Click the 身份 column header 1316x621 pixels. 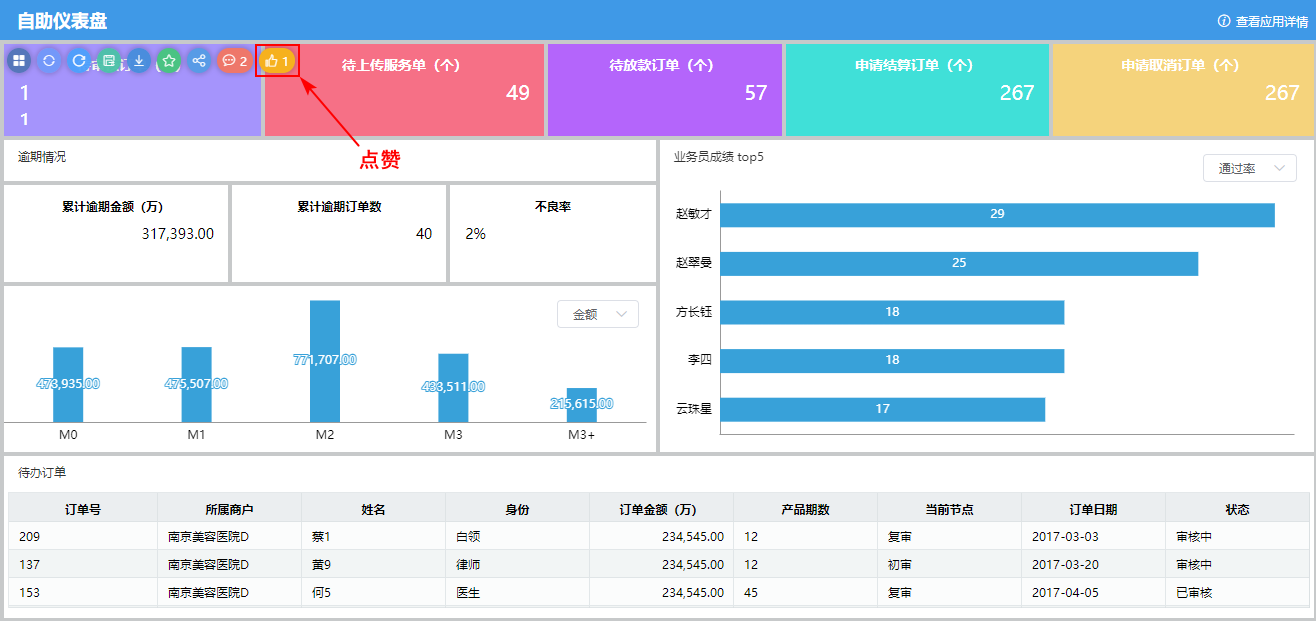tap(517, 508)
